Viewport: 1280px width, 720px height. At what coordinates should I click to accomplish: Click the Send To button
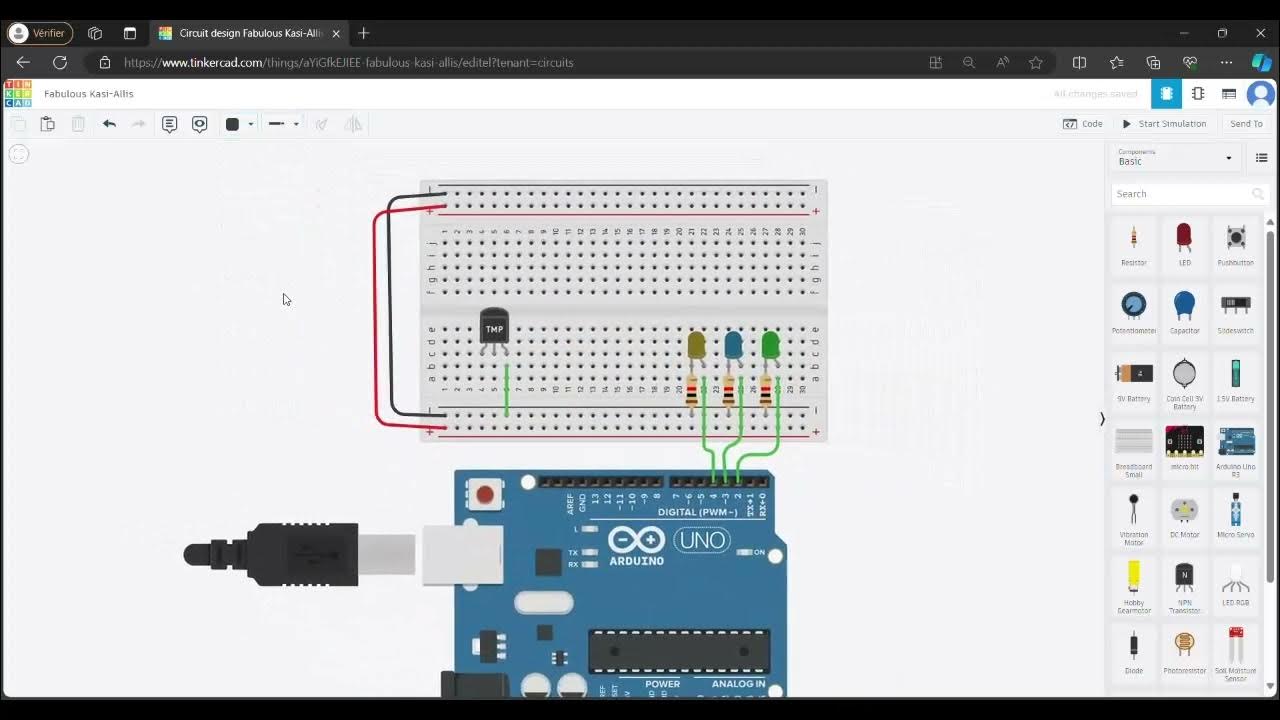[1246, 124]
